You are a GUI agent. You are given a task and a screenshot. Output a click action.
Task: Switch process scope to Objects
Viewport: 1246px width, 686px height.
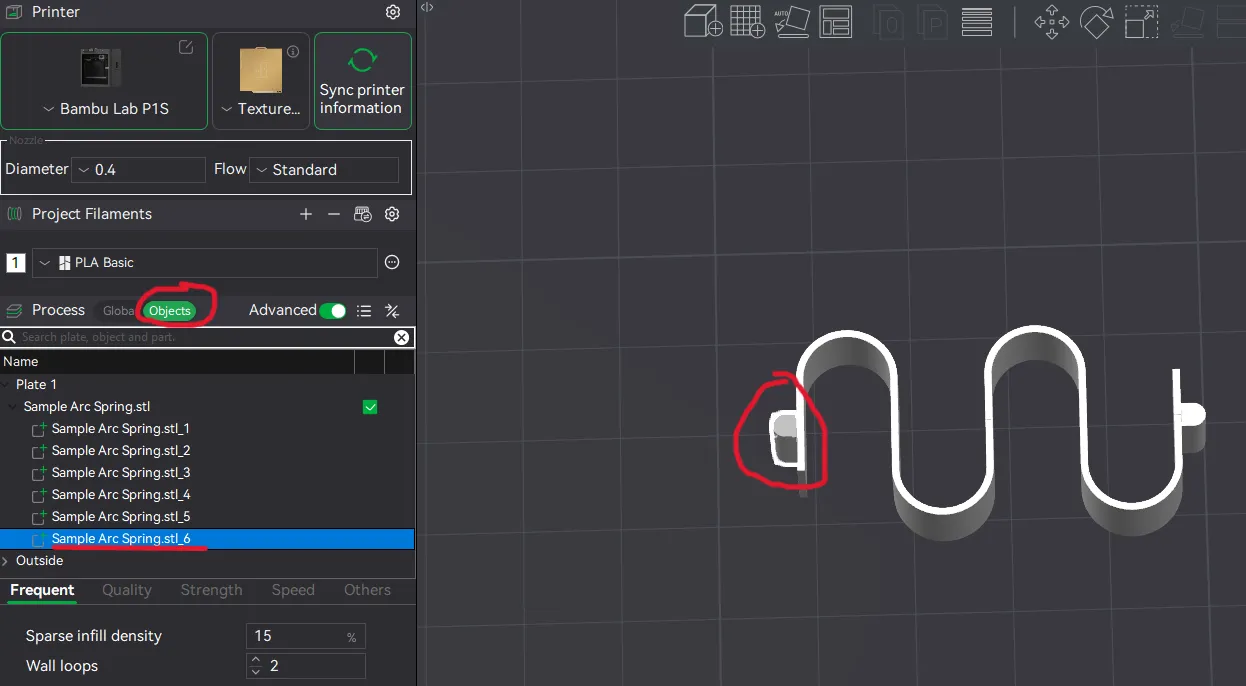[169, 311]
